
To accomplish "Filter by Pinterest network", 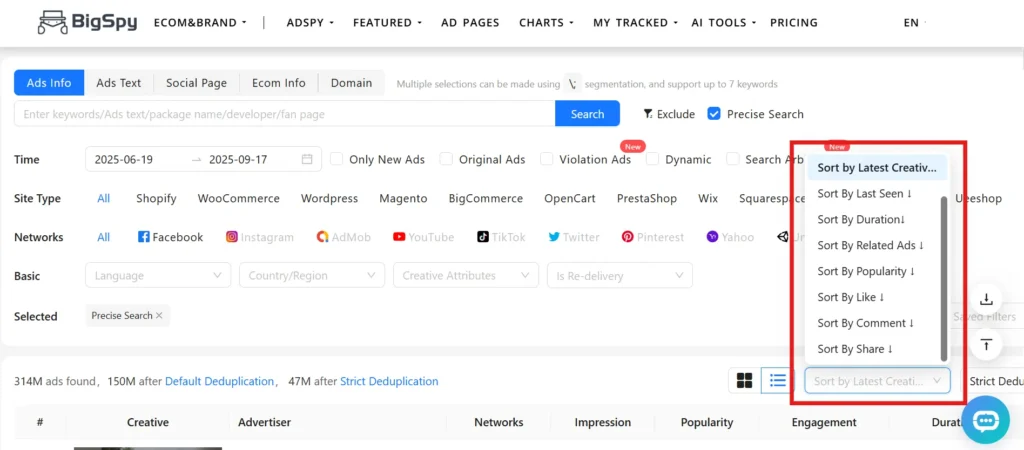I will pos(653,237).
